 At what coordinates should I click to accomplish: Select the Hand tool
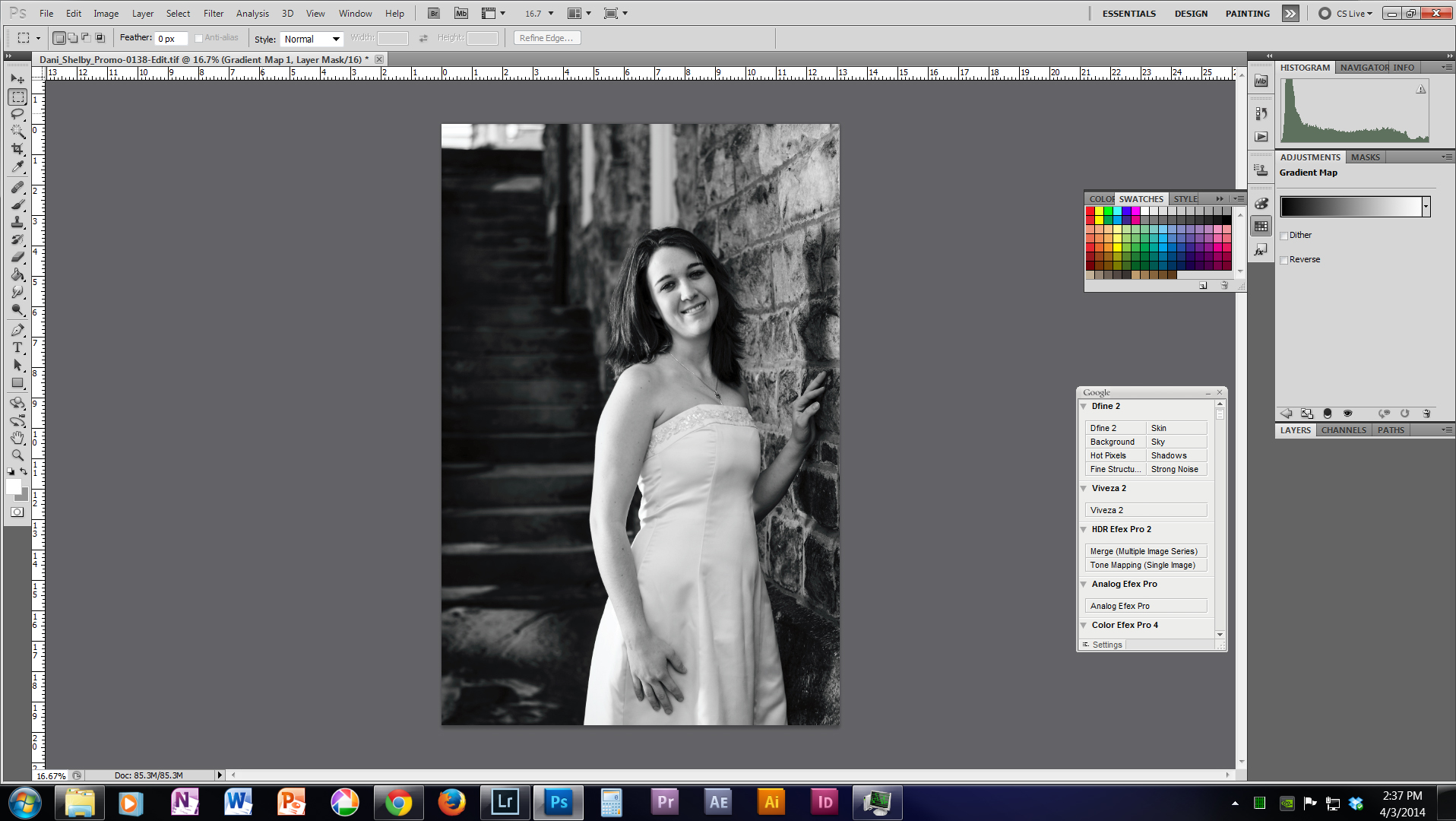(17, 438)
